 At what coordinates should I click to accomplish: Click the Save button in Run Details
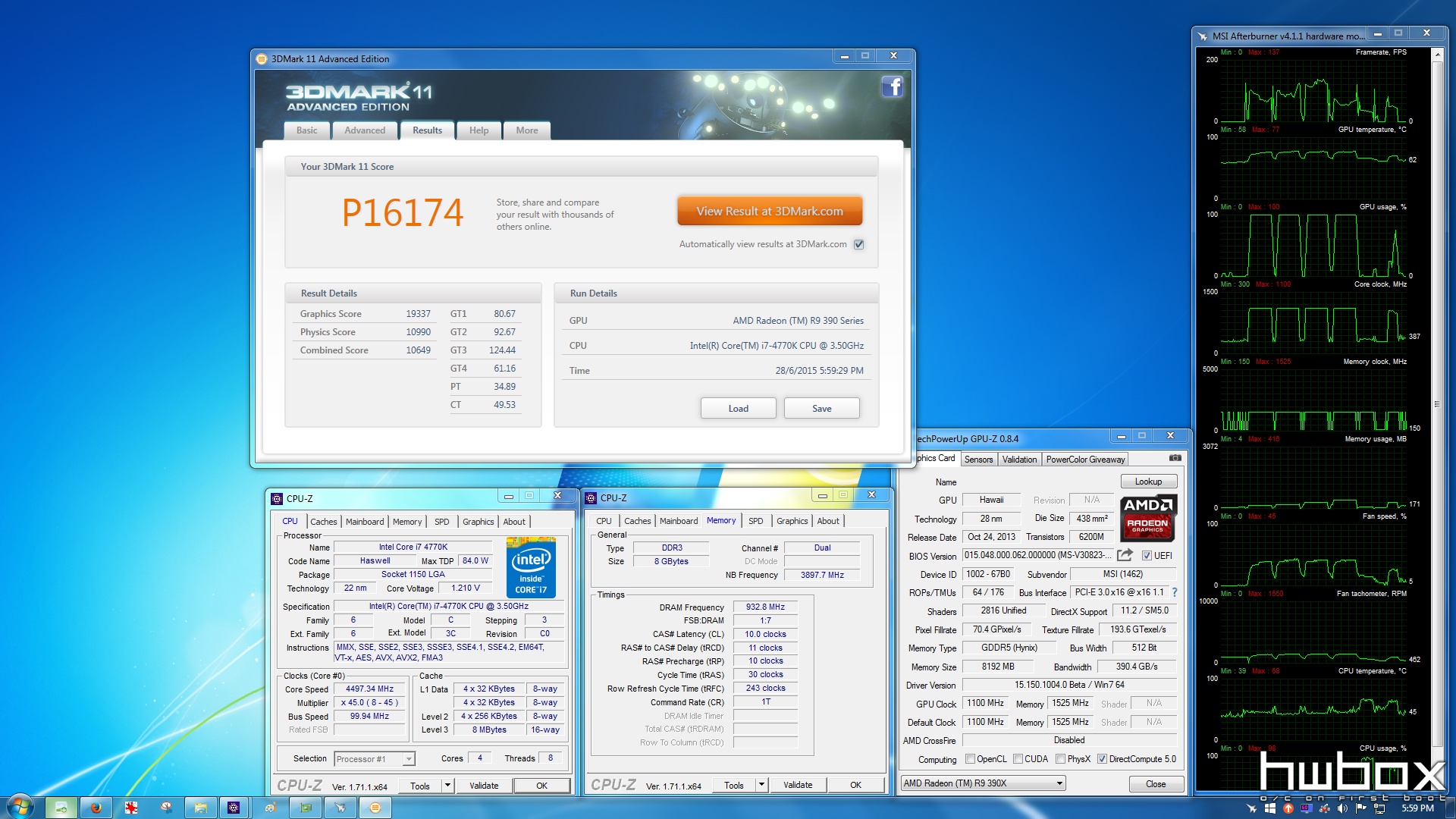pyautogui.click(x=821, y=408)
